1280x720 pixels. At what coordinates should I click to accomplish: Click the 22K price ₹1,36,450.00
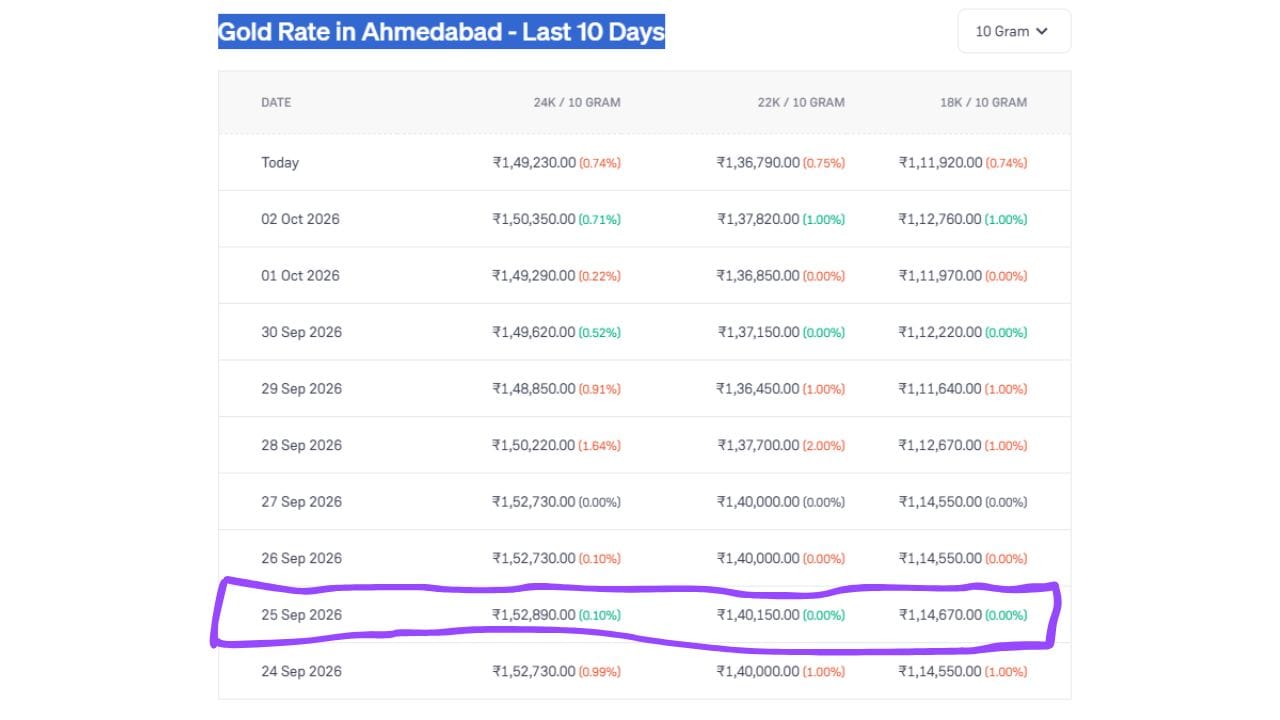click(758, 389)
